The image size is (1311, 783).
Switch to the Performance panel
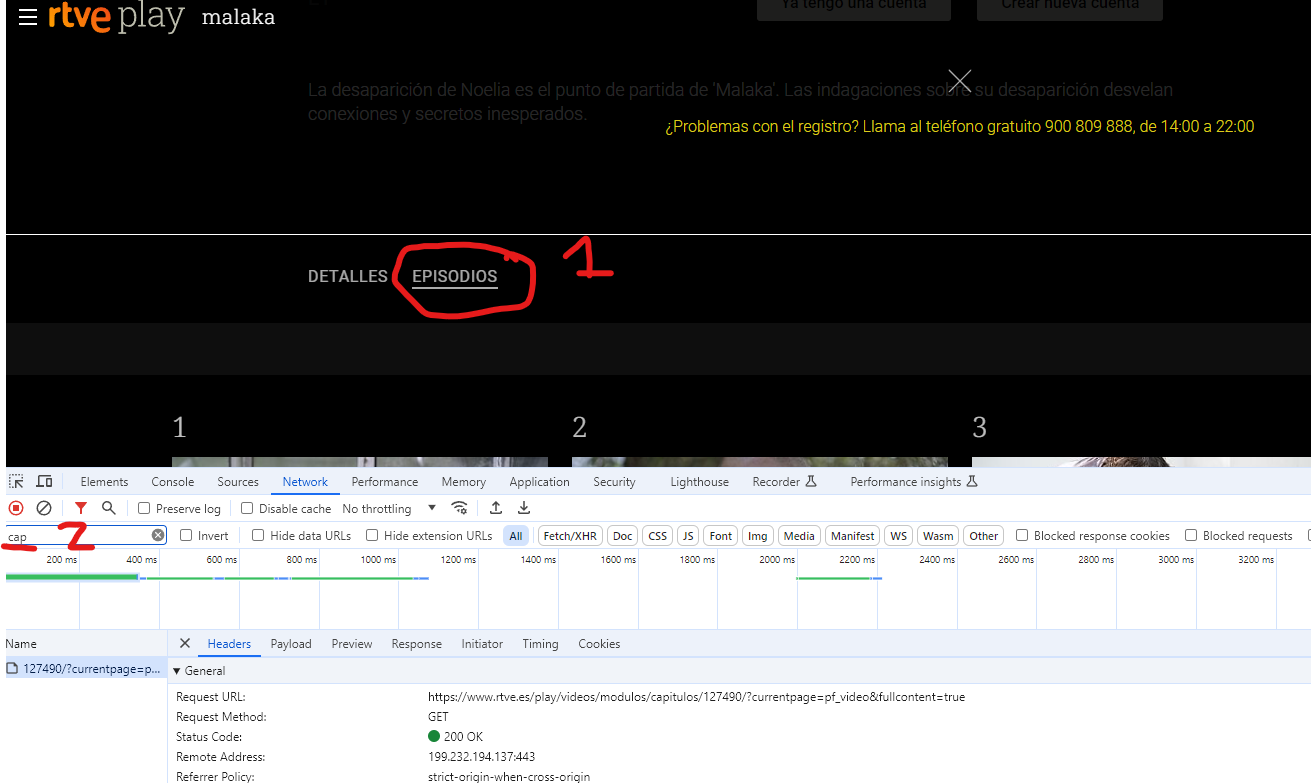point(385,482)
